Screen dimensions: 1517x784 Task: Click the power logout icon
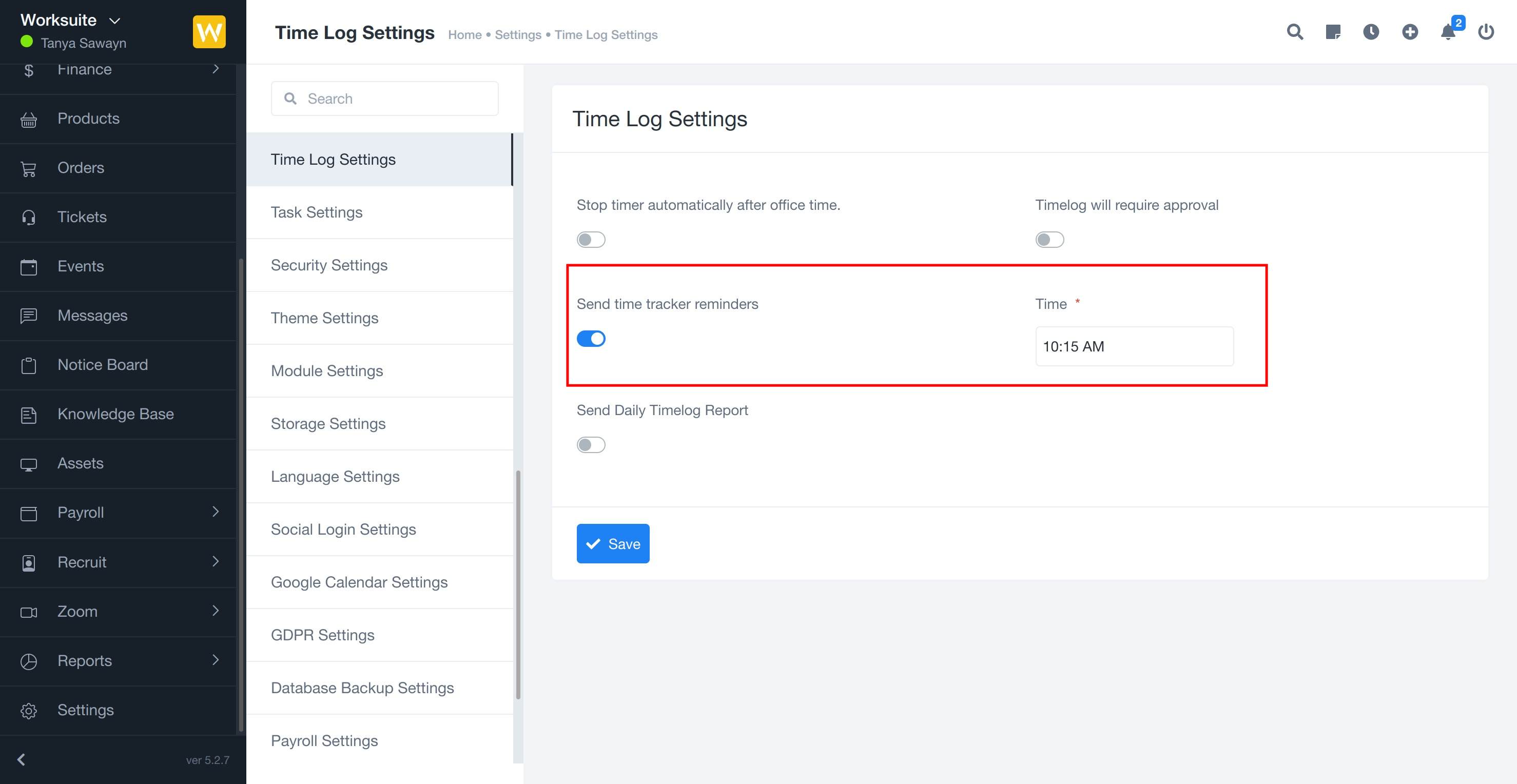tap(1486, 32)
